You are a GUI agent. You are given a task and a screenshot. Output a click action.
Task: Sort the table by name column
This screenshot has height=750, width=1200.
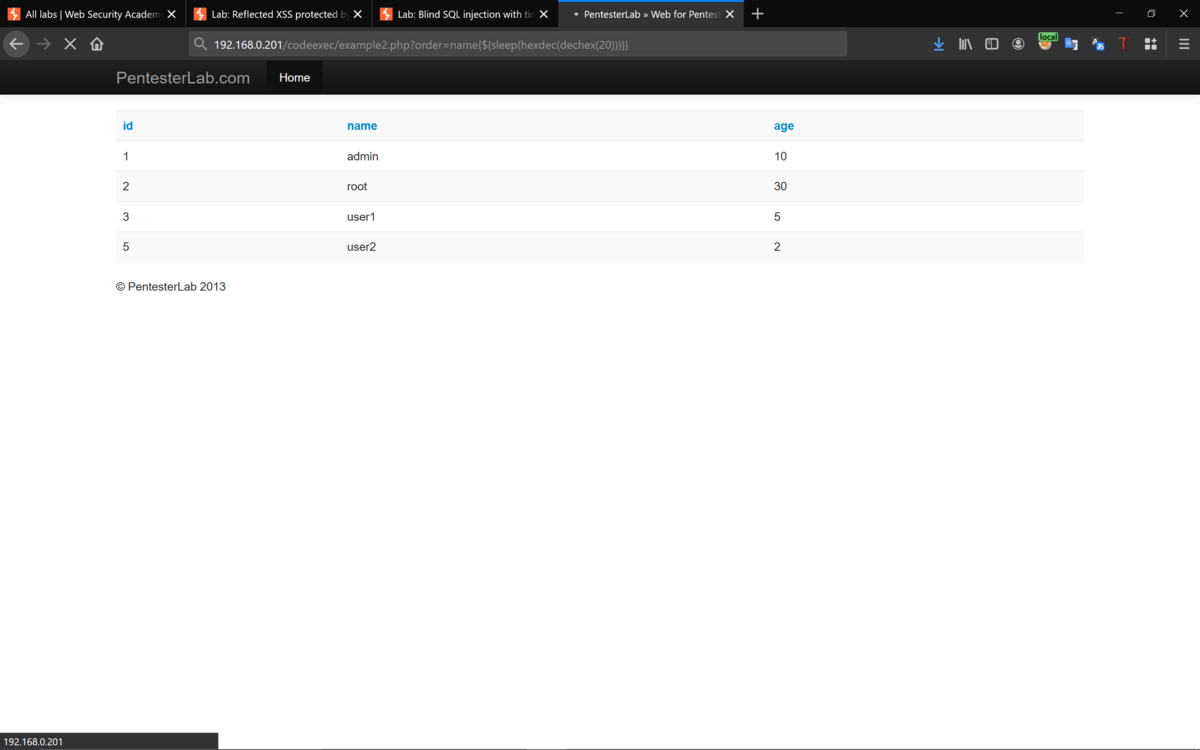pyautogui.click(x=362, y=126)
